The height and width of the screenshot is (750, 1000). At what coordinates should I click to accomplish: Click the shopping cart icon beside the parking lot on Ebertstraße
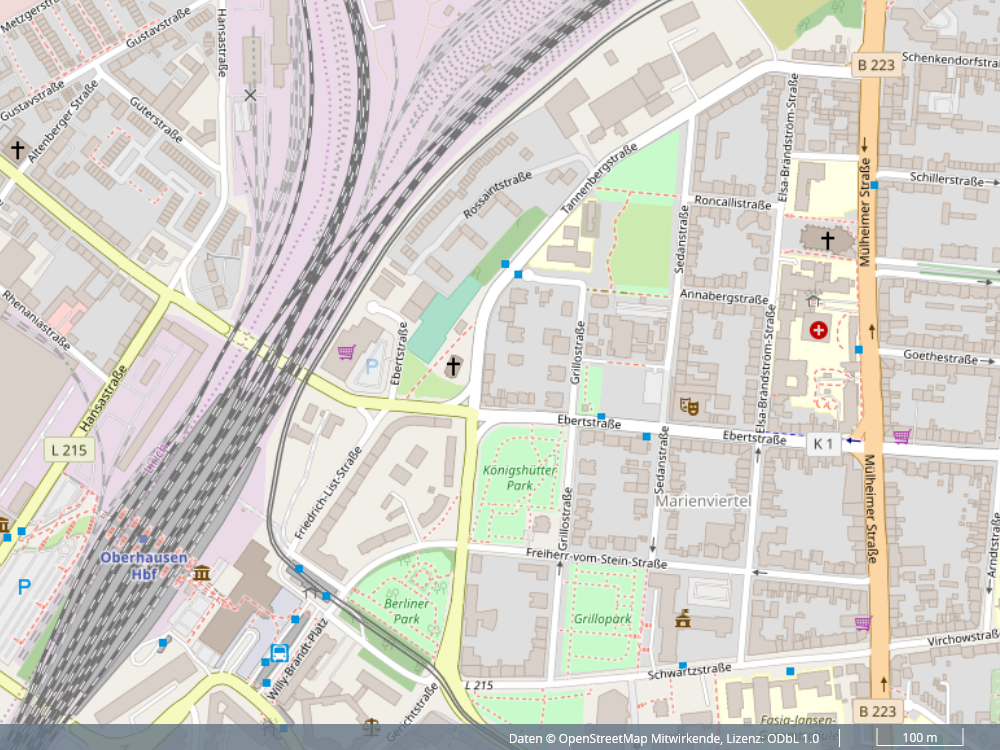click(x=346, y=352)
